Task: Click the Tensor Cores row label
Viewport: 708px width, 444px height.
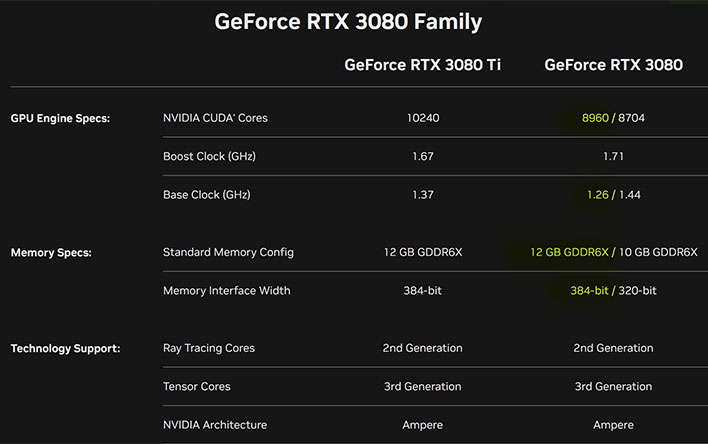Action: [196, 386]
